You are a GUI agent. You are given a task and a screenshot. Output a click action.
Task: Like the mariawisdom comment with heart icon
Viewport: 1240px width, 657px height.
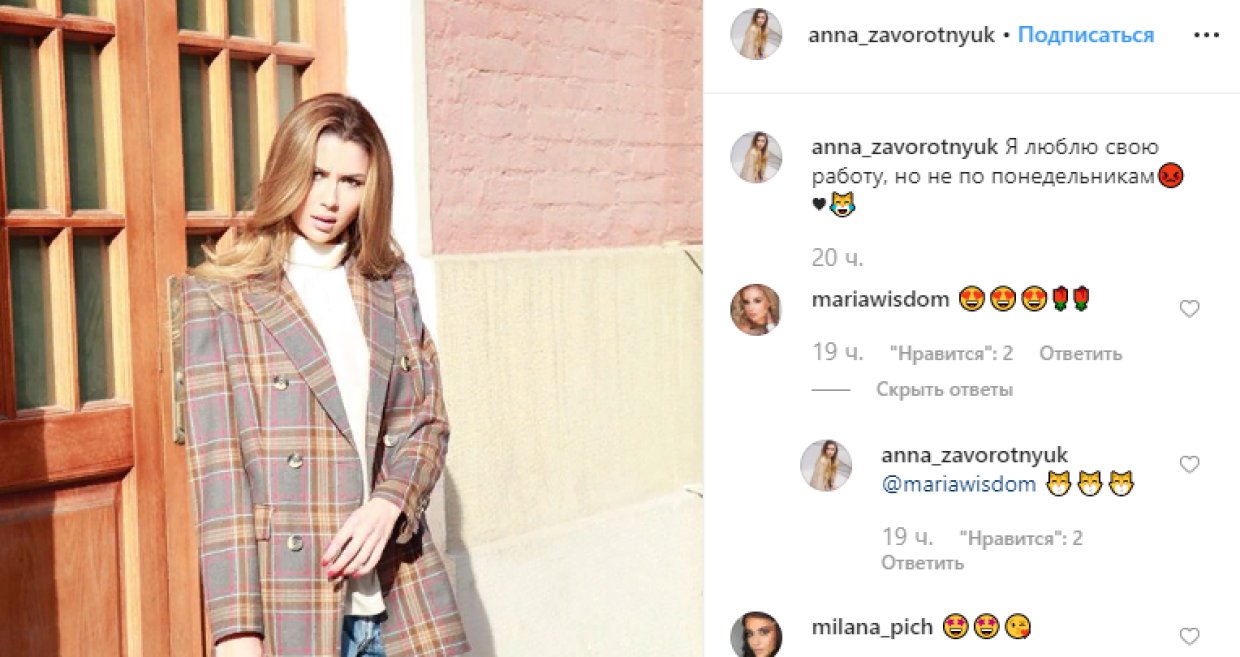(x=1189, y=310)
